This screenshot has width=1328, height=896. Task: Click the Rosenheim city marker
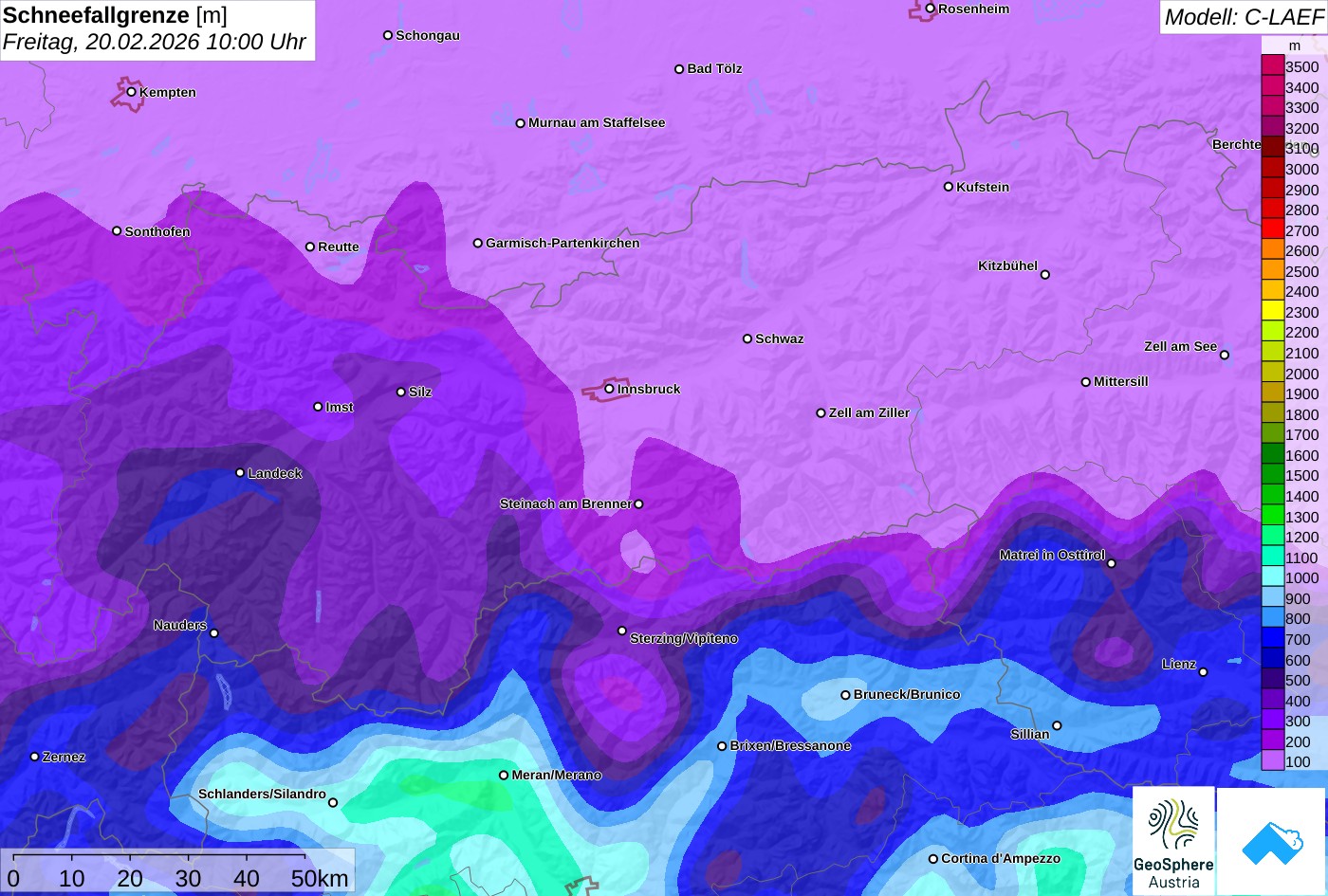[931, 9]
